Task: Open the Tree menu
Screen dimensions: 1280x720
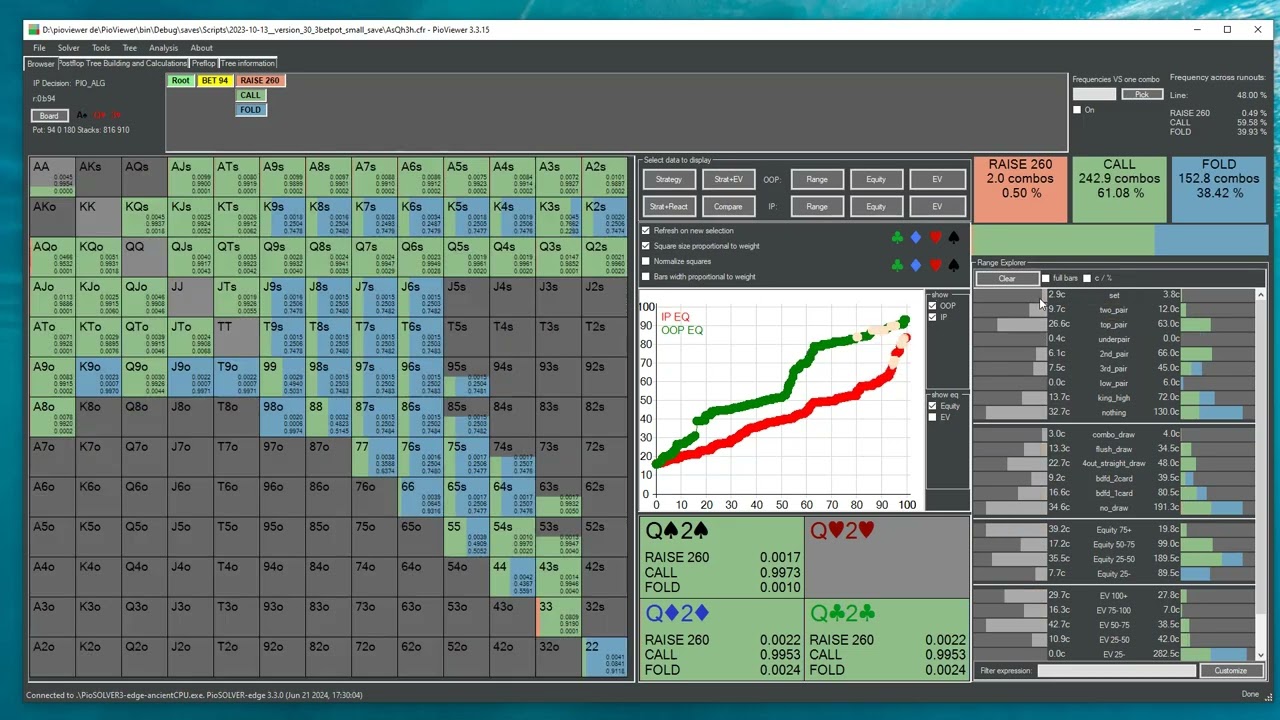Action: tap(129, 48)
